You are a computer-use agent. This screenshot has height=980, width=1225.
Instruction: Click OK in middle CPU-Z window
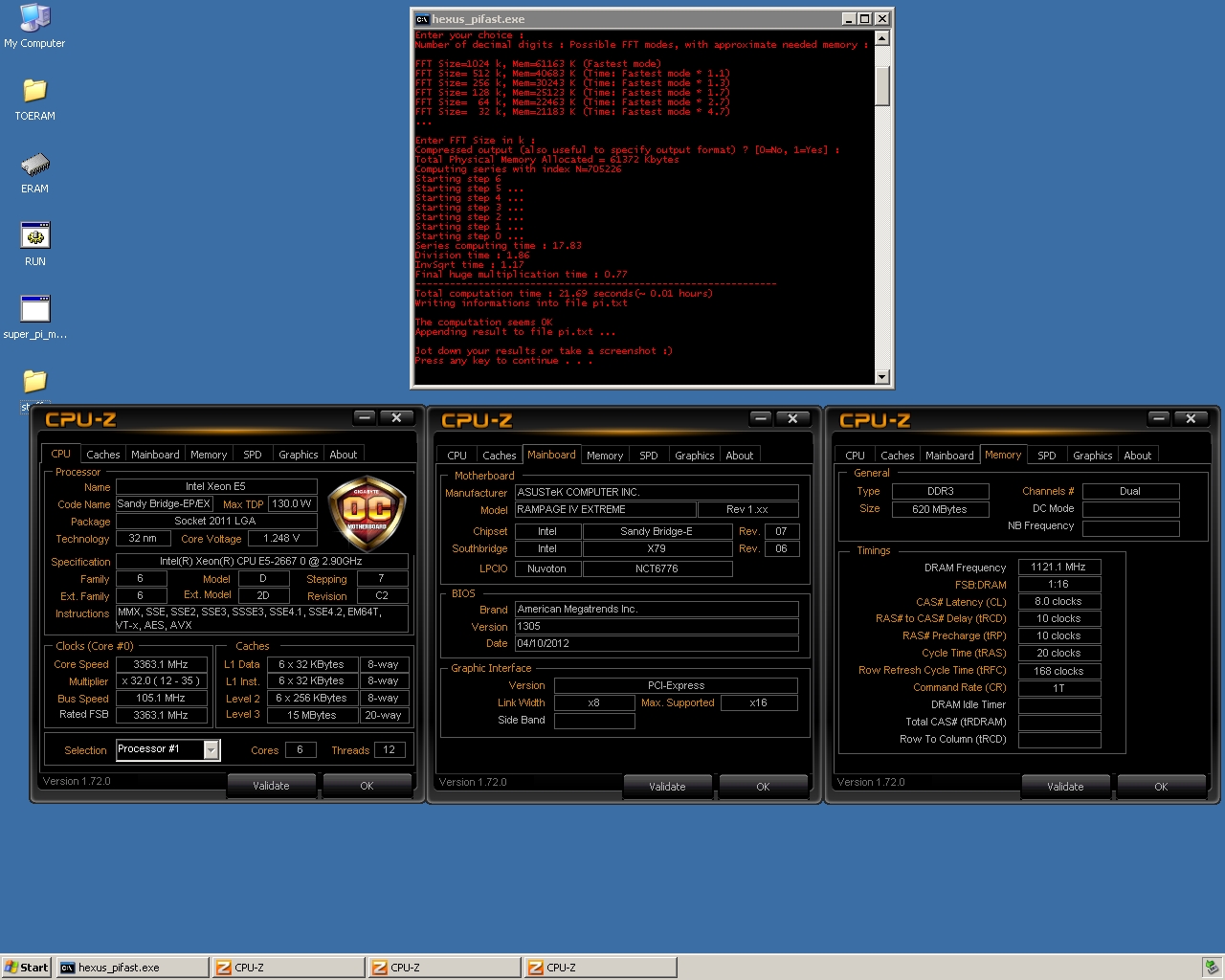(763, 787)
